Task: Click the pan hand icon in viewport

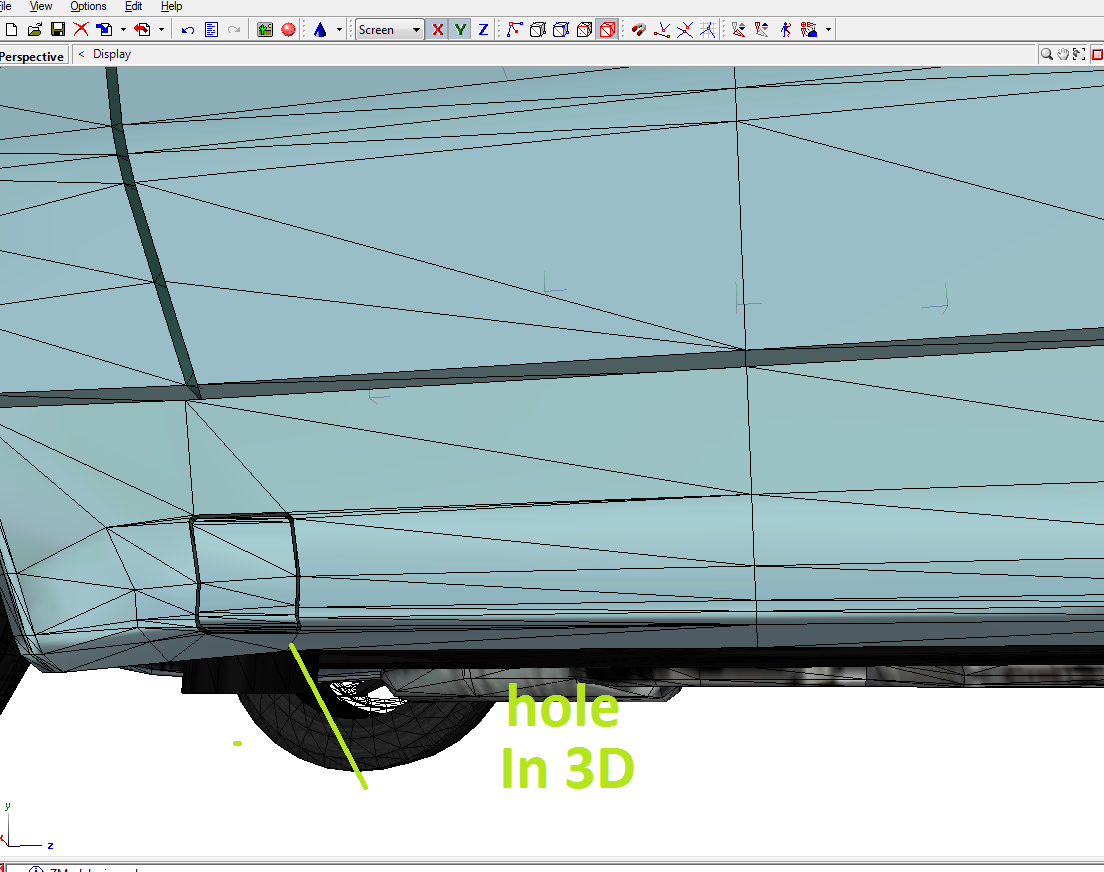Action: point(1063,54)
